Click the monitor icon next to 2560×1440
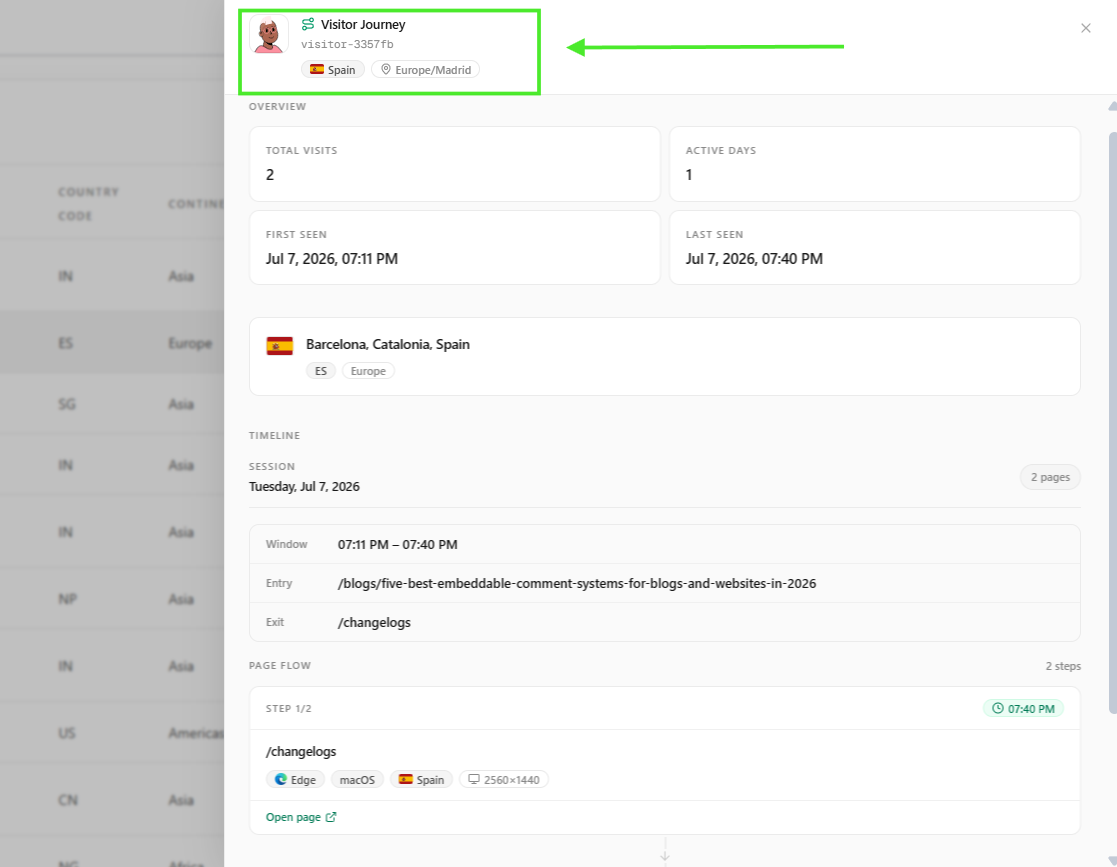Screen dimensions: 1117x867 (474, 779)
